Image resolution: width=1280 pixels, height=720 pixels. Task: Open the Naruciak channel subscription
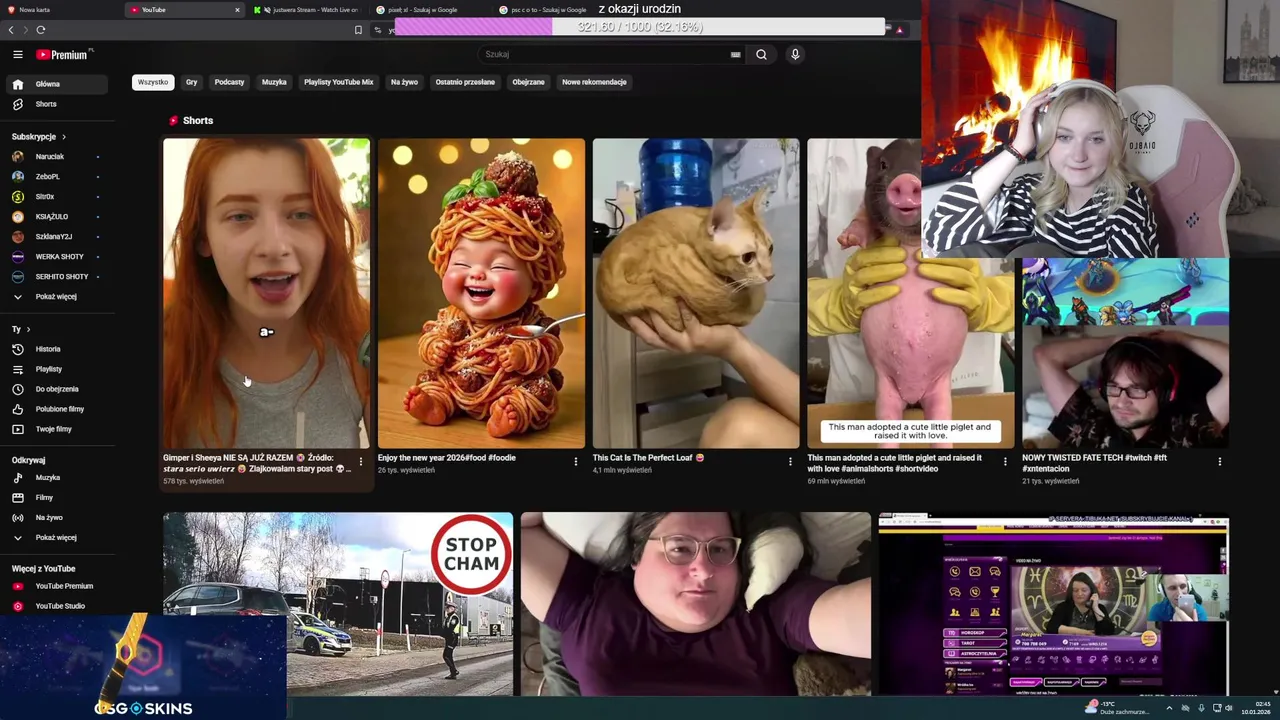click(56, 157)
